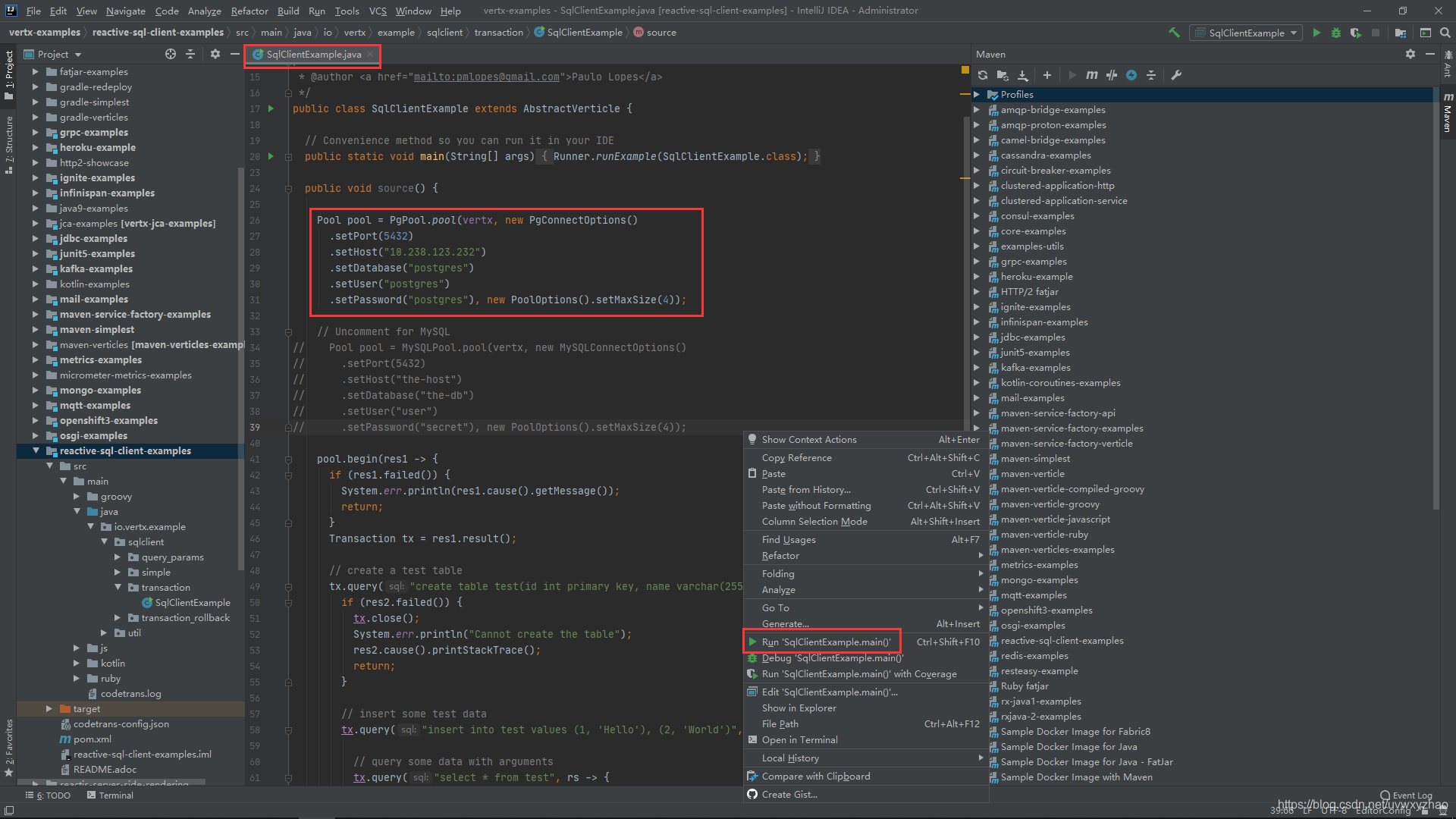This screenshot has height=819, width=1456.
Task: Open Event Log in status bar
Action: tap(1407, 795)
